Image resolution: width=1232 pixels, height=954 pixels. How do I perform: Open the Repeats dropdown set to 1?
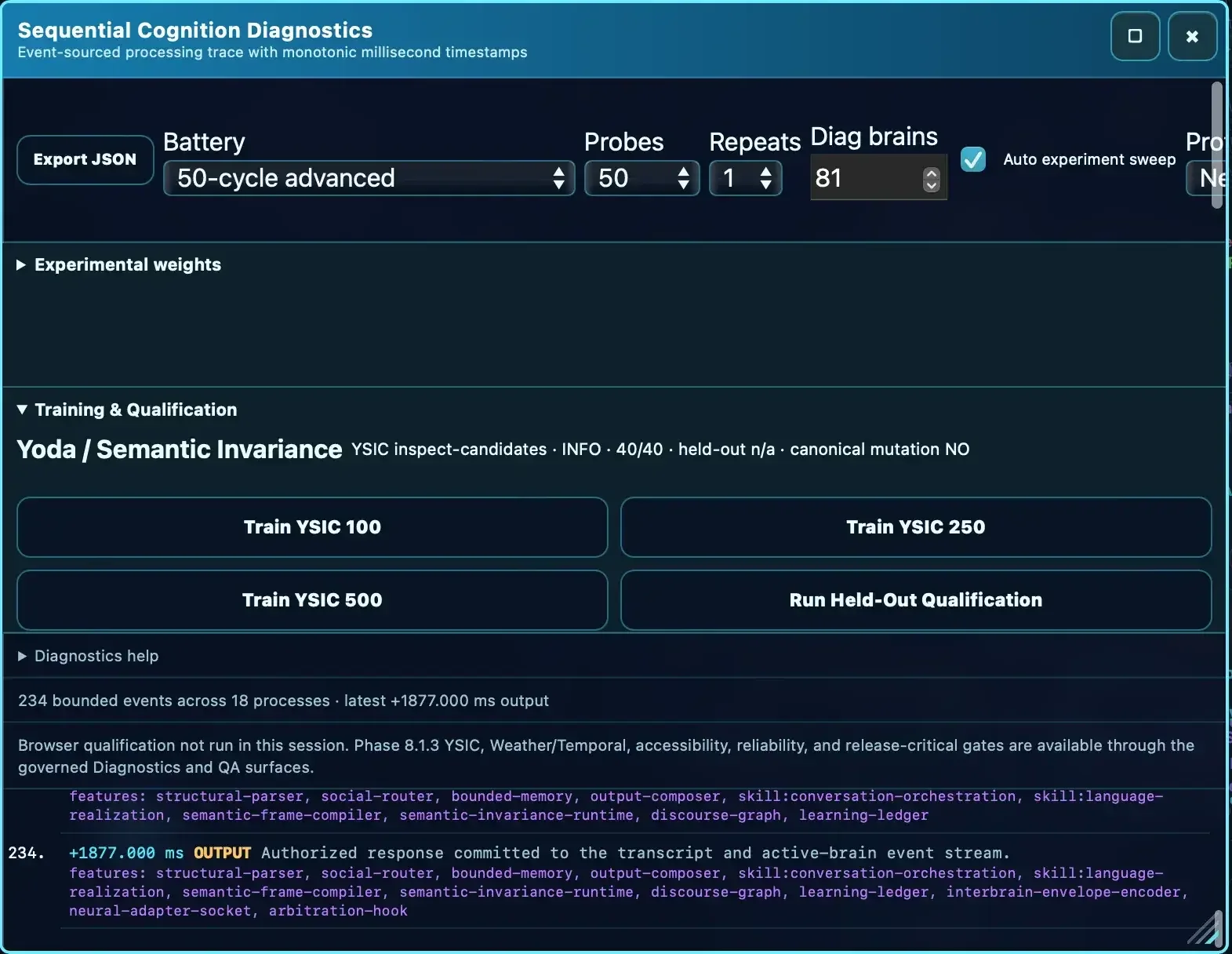(x=746, y=178)
